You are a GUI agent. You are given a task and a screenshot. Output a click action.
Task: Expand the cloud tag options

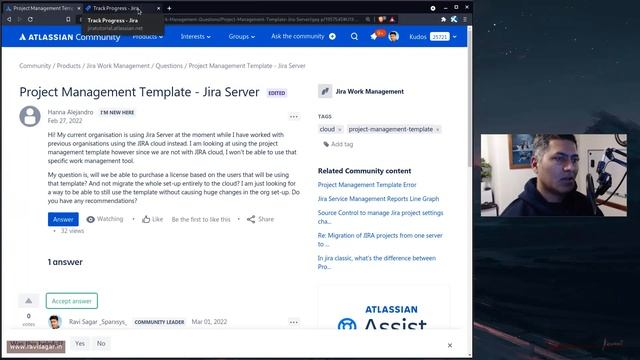340,129
